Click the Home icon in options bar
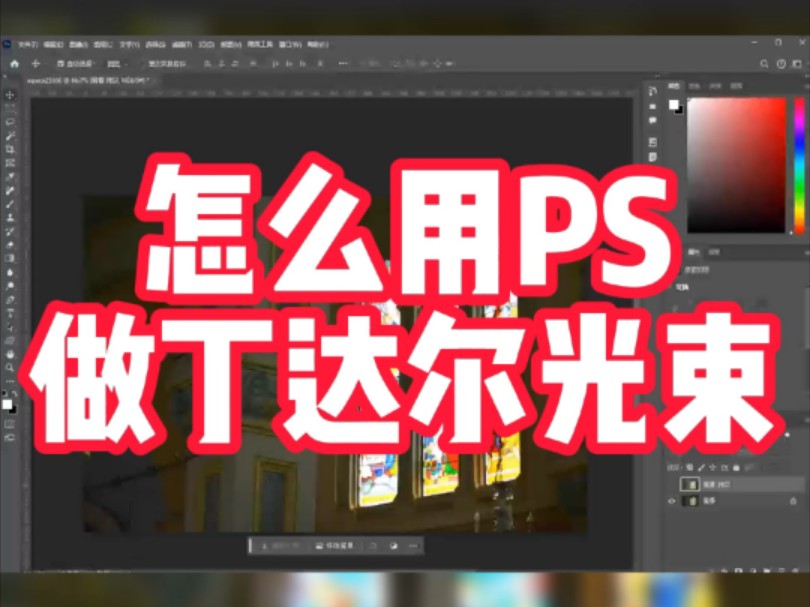This screenshot has width=810, height=607. click(14, 61)
